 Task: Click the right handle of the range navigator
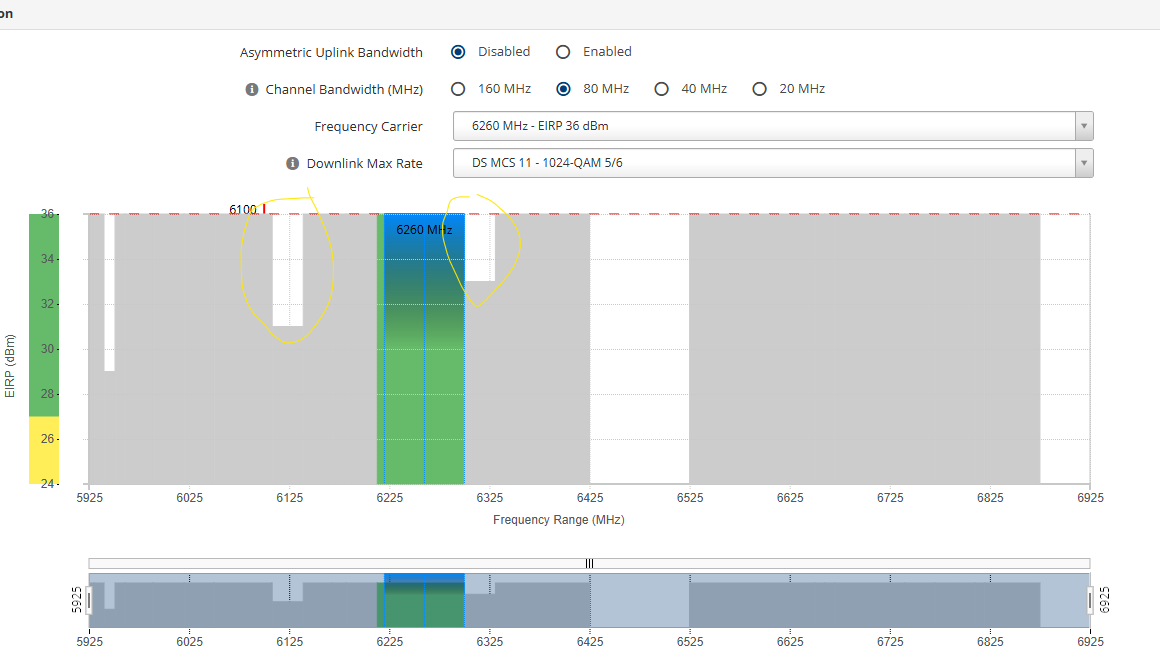pos(1090,600)
